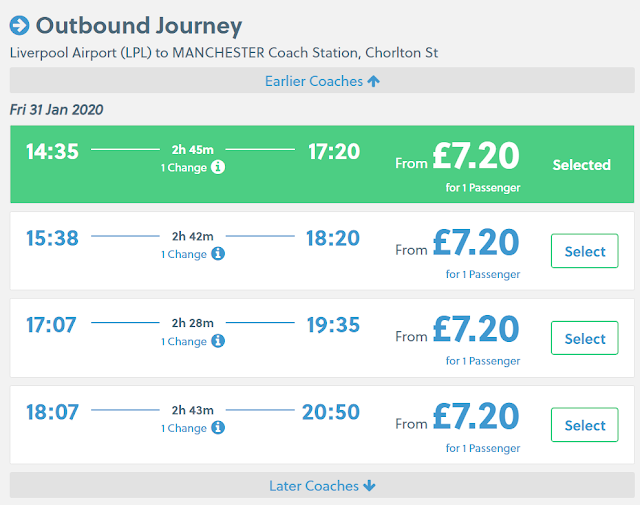
Task: Click down arrow beside Later Coaches
Action: pyautogui.click(x=369, y=486)
